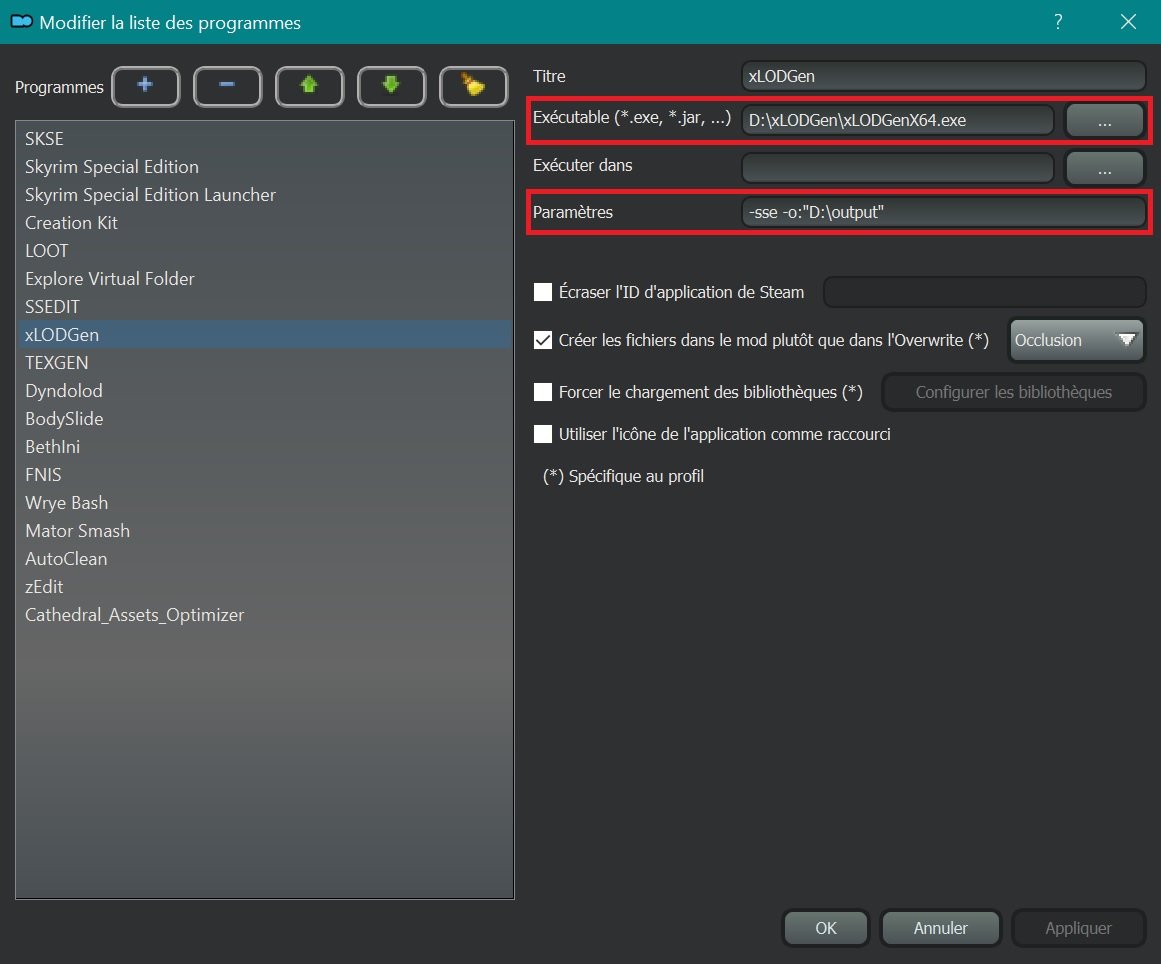Move program up with green up arrow

[x=309, y=87]
